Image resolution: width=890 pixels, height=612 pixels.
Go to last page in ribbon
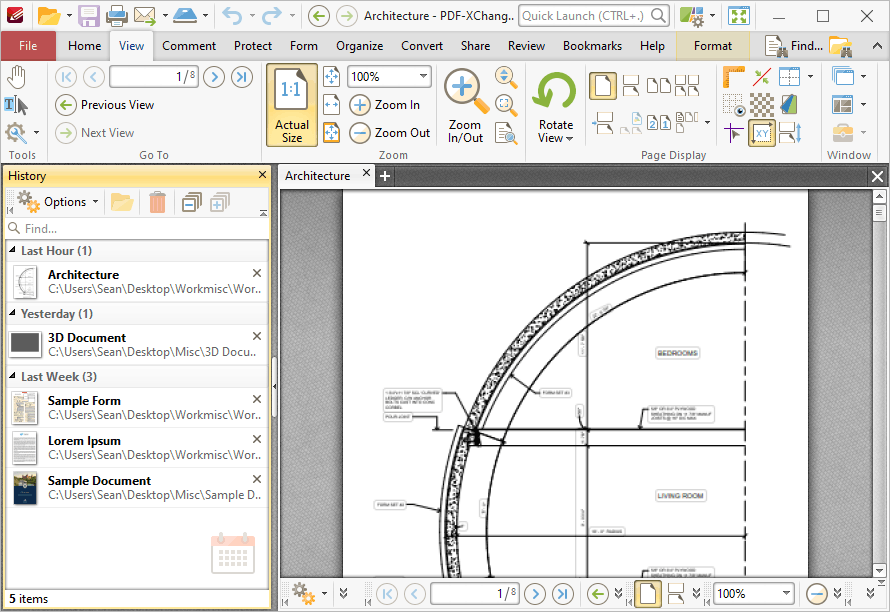tap(242, 77)
